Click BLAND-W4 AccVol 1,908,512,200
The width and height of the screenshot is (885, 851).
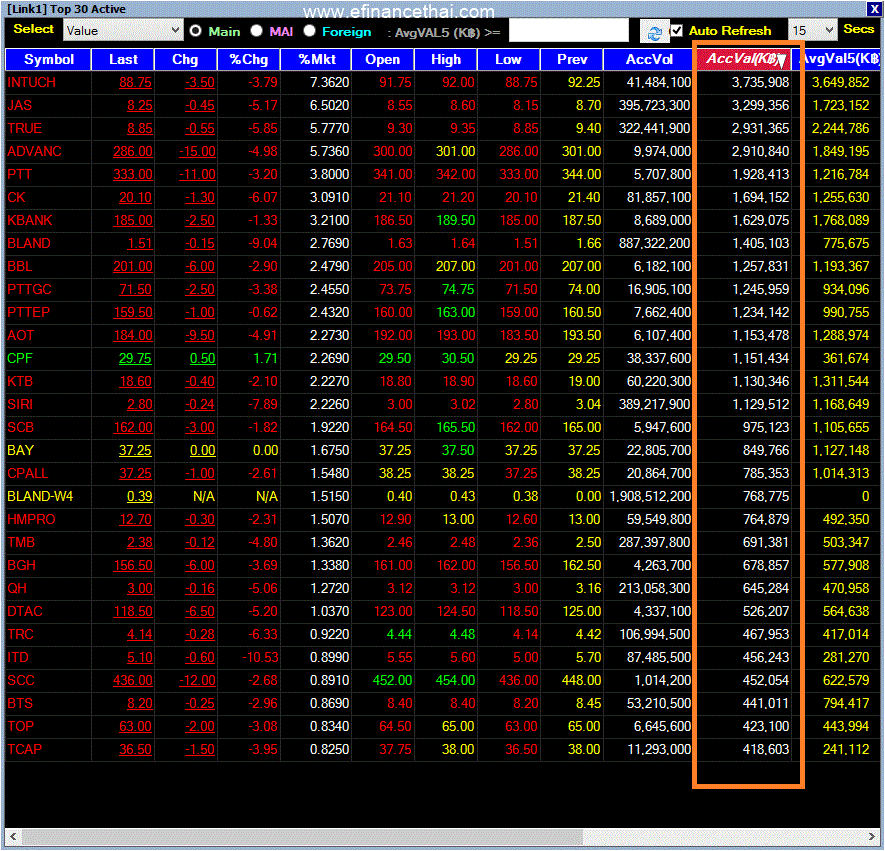coord(650,497)
